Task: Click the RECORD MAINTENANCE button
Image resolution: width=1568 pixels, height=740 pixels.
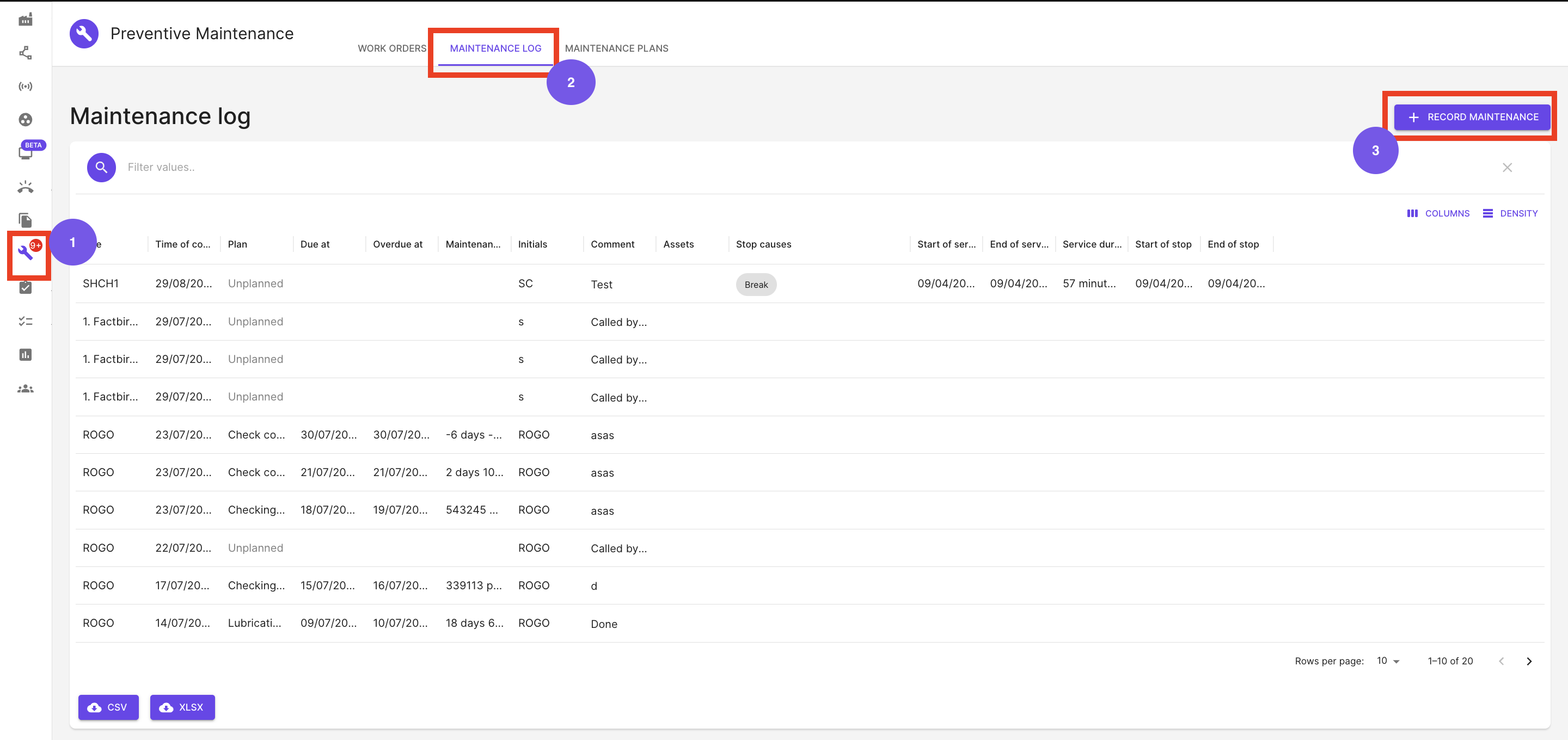Action: pos(1472,117)
